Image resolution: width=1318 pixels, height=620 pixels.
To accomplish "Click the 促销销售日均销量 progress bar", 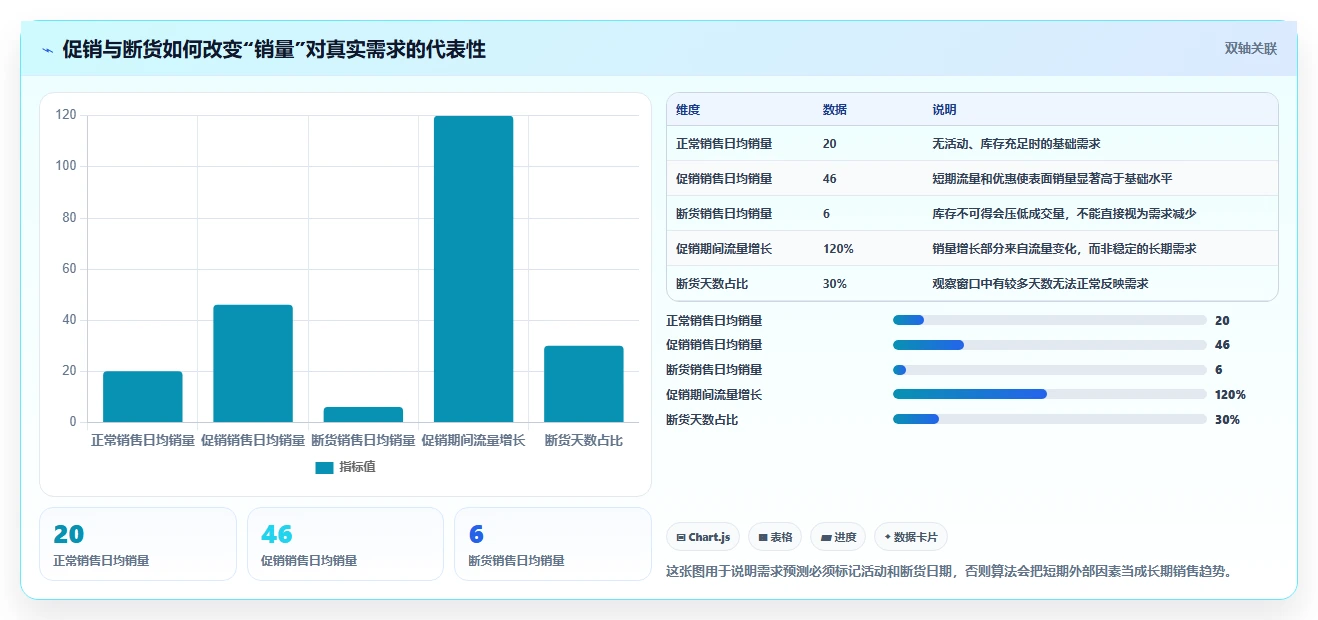I will click(1050, 345).
